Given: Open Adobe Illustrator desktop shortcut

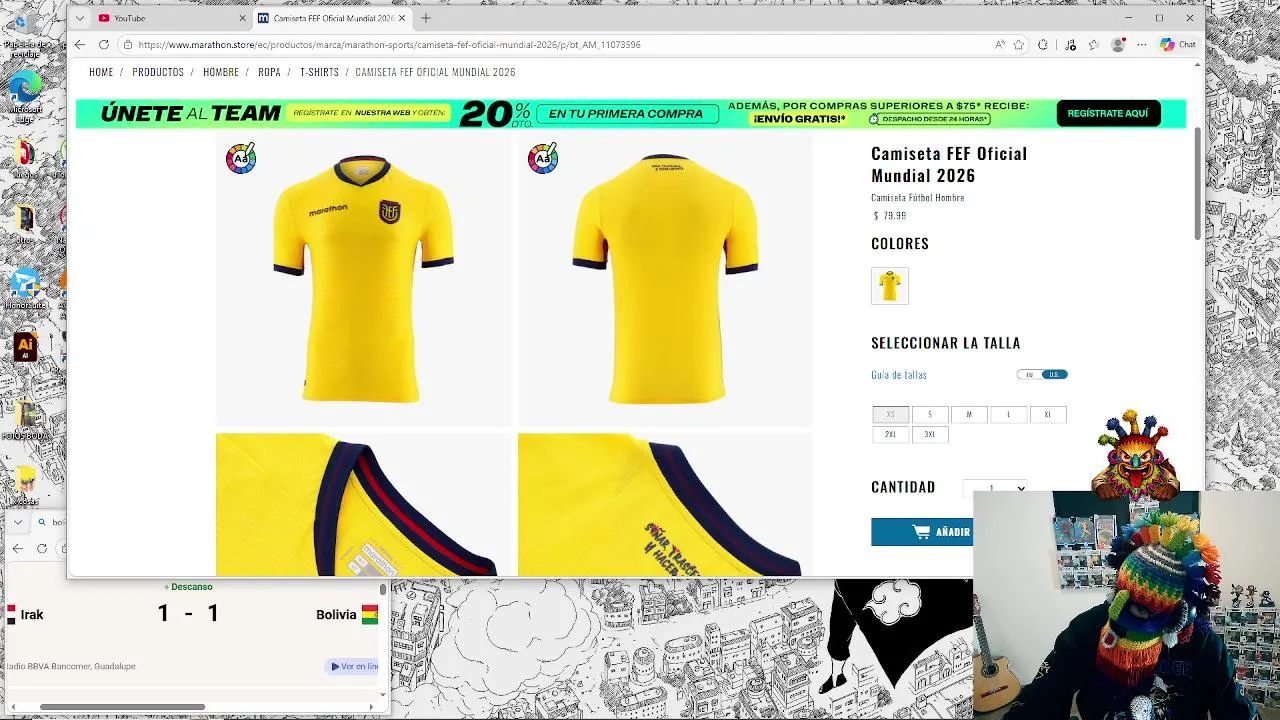Looking at the screenshot, I should [x=25, y=348].
